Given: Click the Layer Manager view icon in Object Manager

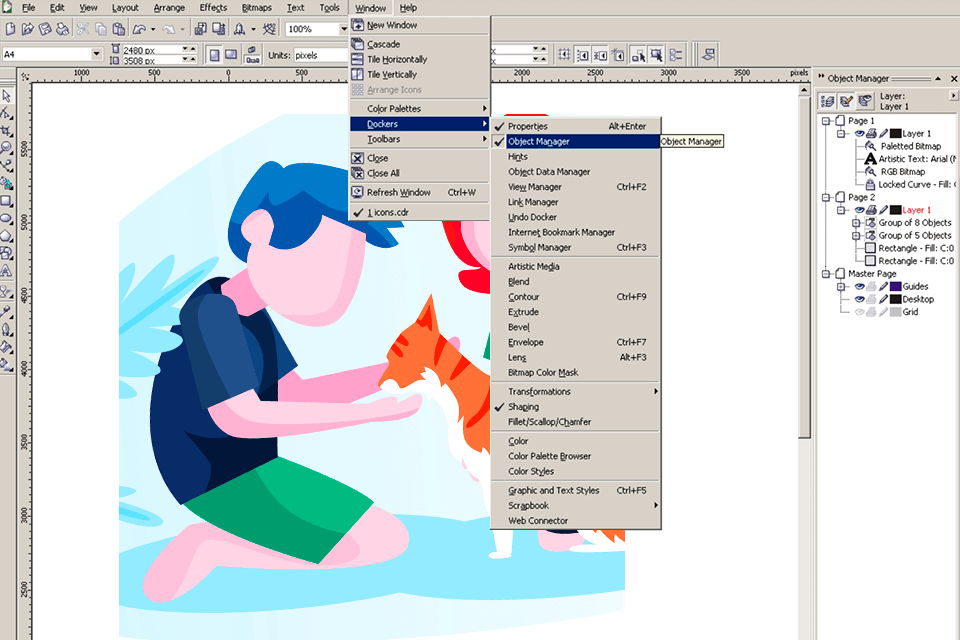Looking at the screenshot, I should pos(865,98).
